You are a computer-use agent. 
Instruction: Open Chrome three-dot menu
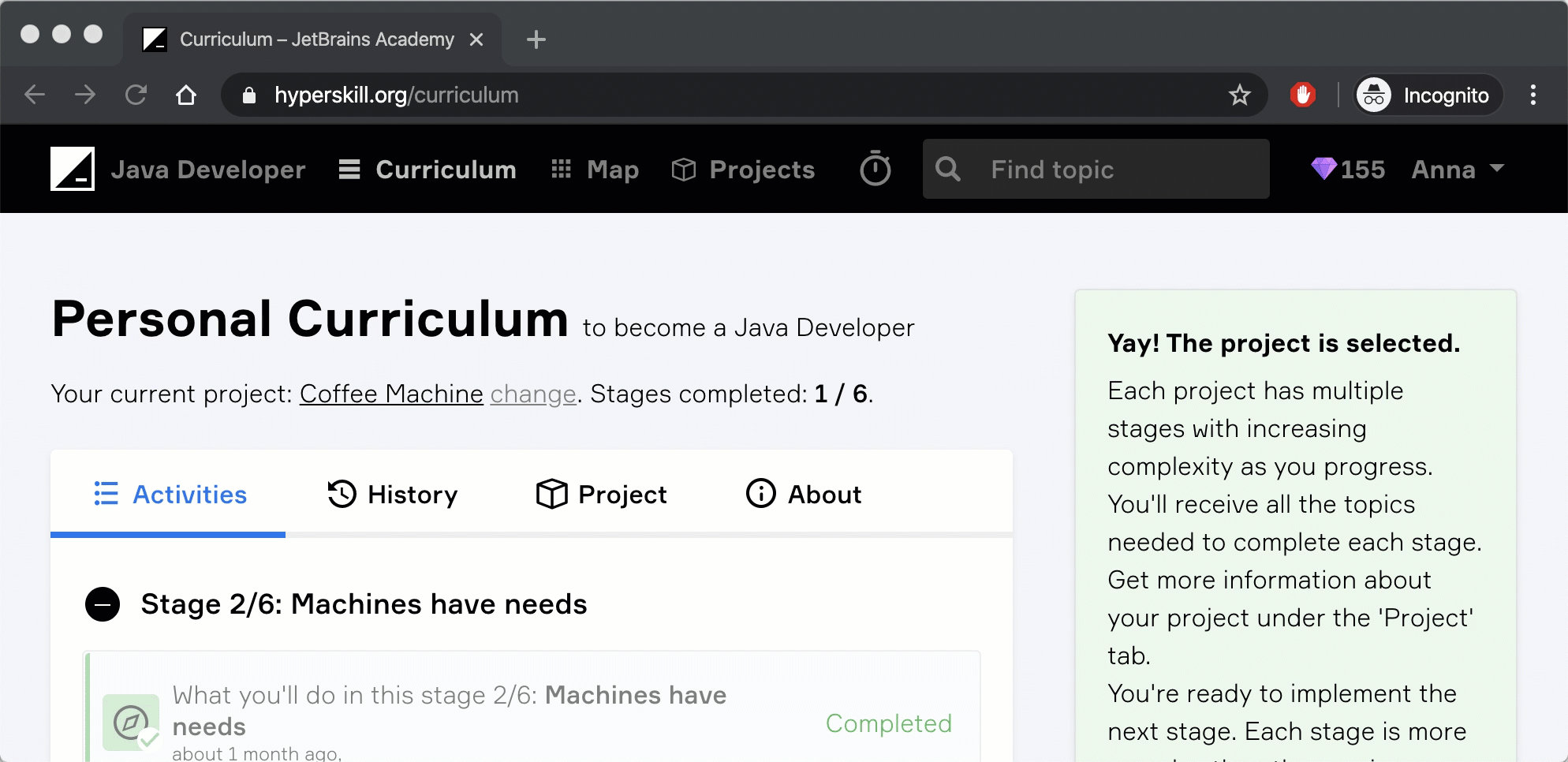click(x=1533, y=95)
